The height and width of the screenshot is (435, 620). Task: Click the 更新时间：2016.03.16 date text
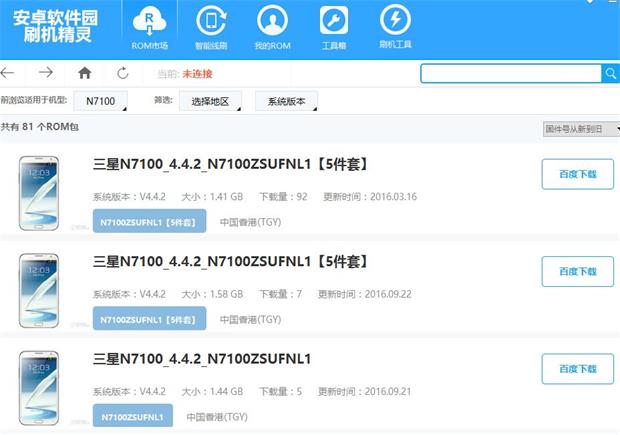coord(370,197)
